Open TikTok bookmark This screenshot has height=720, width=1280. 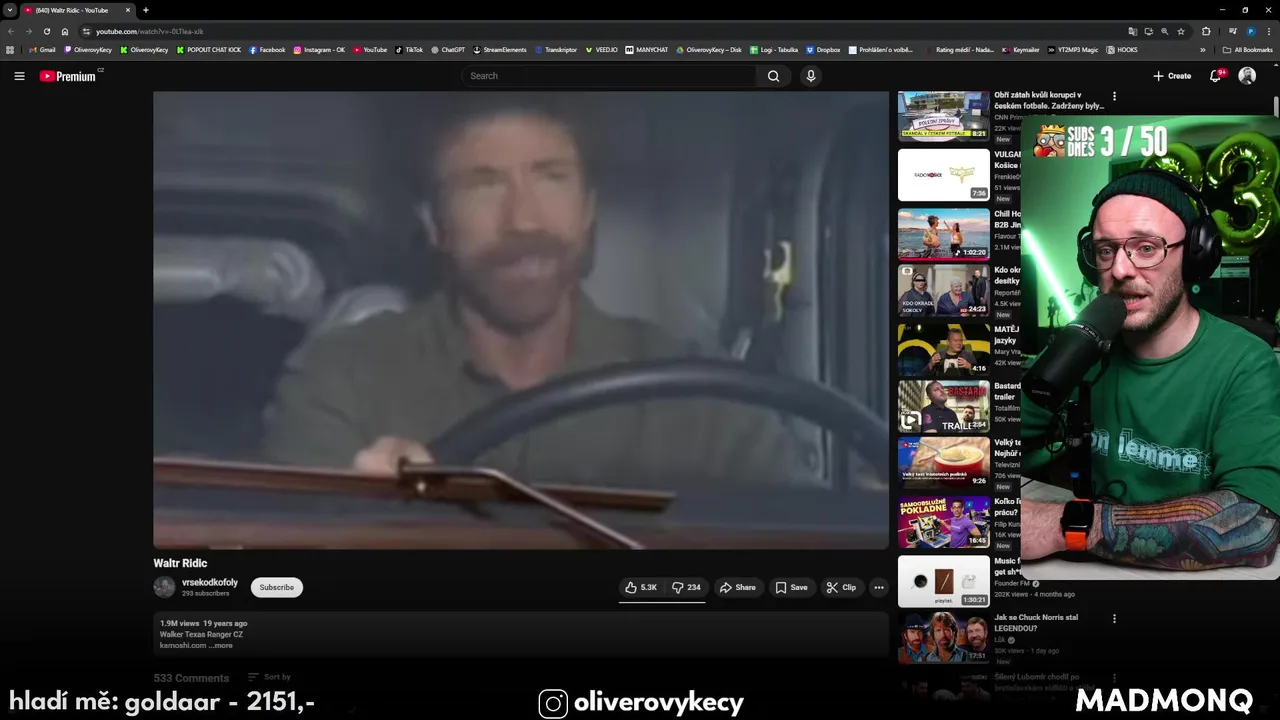point(409,49)
